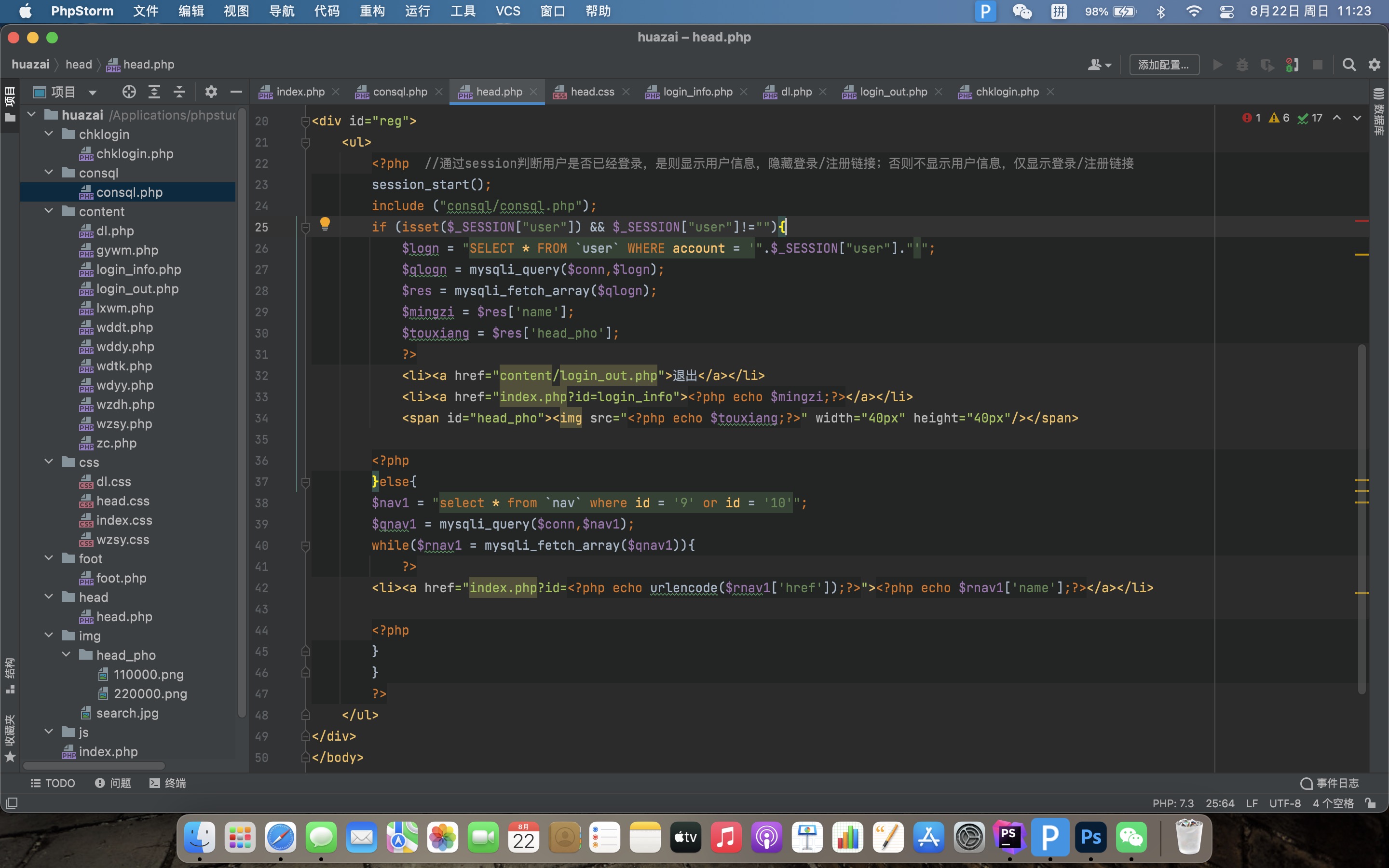Viewport: 1389px width, 868px height.
Task: Toggle fold marker on line 25
Action: (306, 228)
